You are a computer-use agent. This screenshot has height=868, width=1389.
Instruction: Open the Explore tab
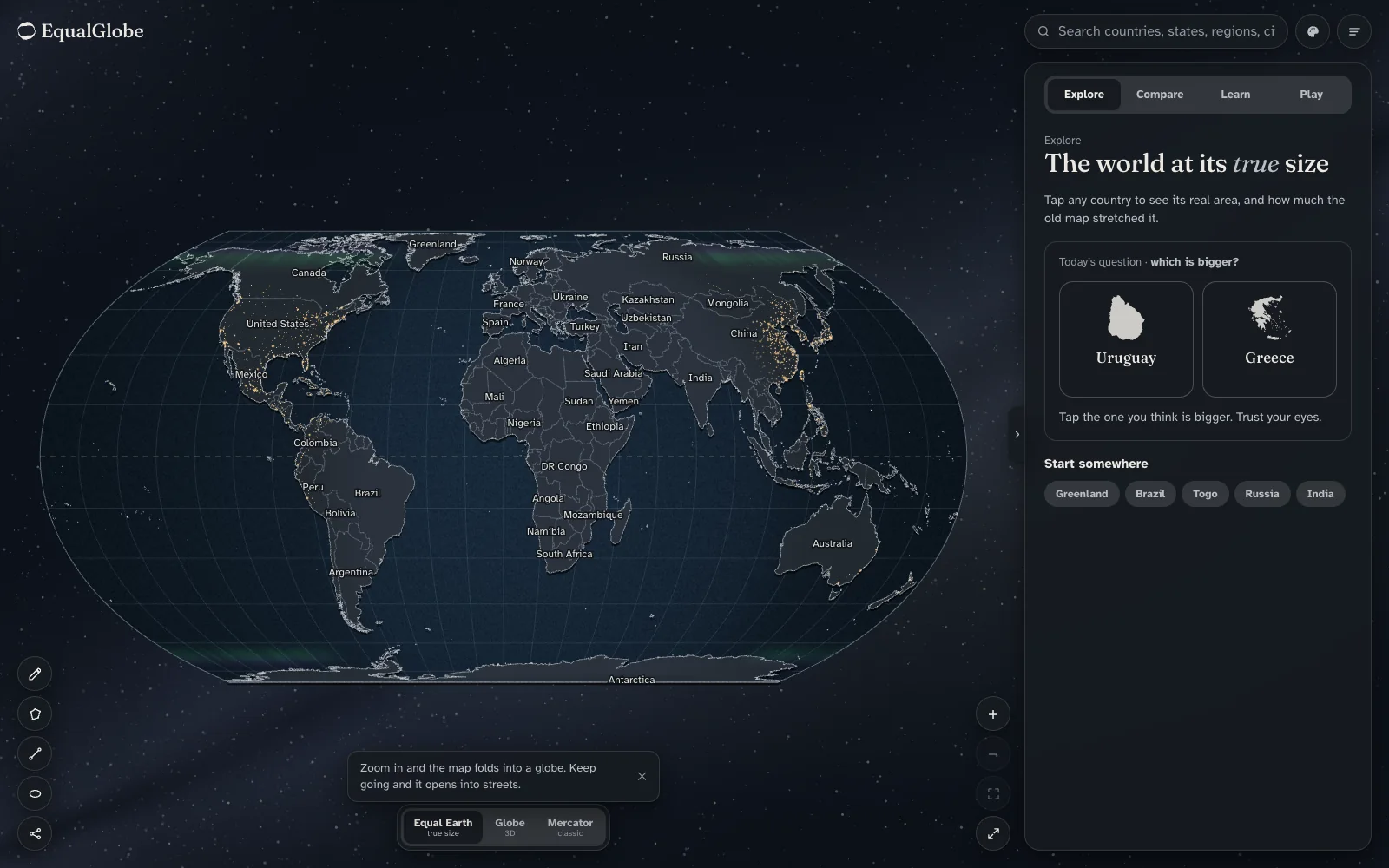coord(1084,95)
